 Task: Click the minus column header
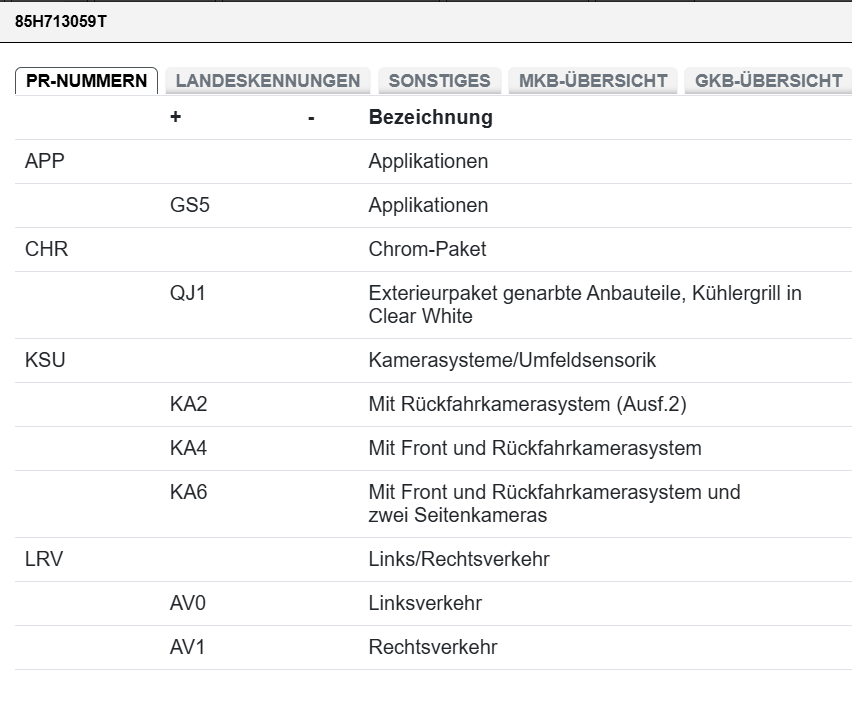tap(311, 118)
